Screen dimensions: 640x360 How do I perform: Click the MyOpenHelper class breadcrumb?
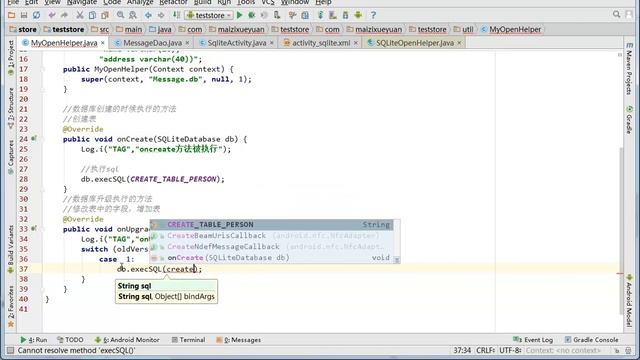click(x=511, y=29)
